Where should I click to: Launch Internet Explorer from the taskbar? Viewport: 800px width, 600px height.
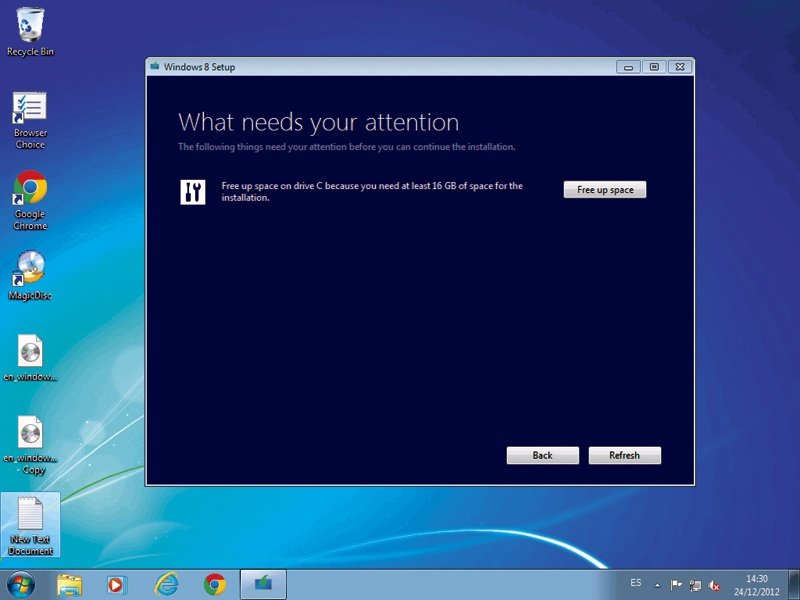[x=166, y=585]
